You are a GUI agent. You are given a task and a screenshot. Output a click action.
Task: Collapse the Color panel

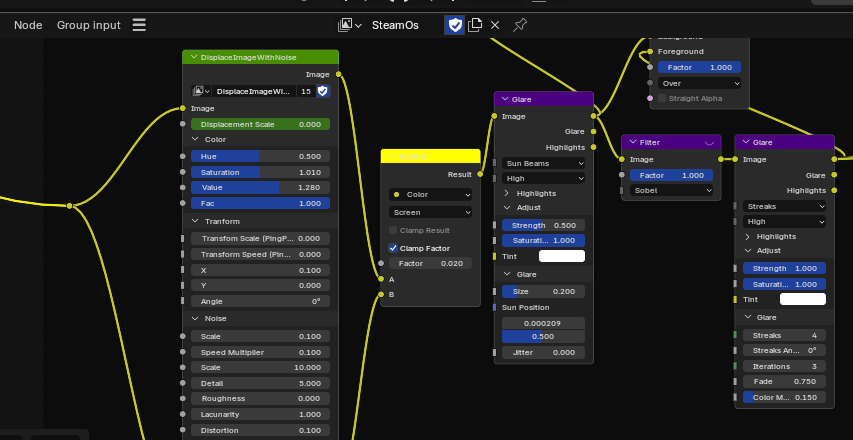(195, 140)
